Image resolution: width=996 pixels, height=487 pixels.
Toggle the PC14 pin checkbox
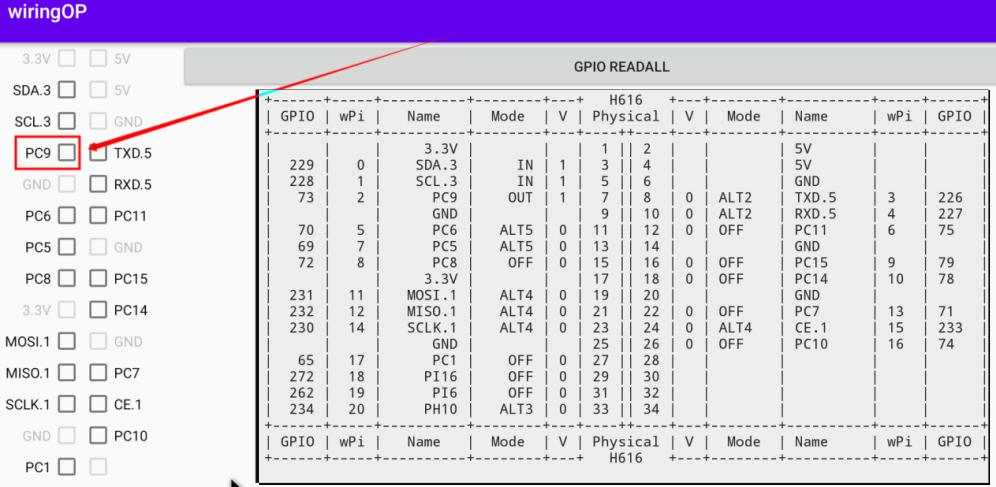click(x=98, y=310)
